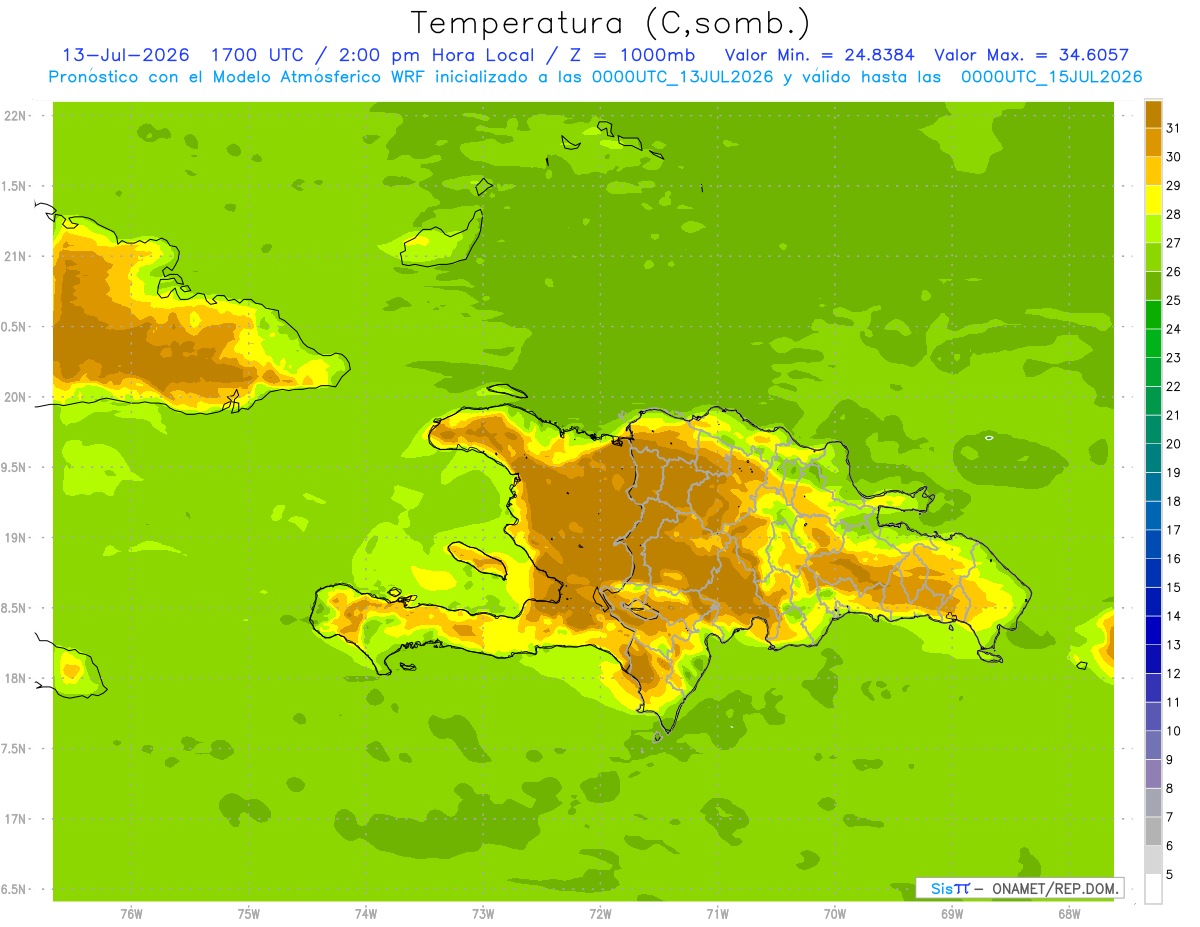Click the '17N' latitude axis label

click(14, 819)
